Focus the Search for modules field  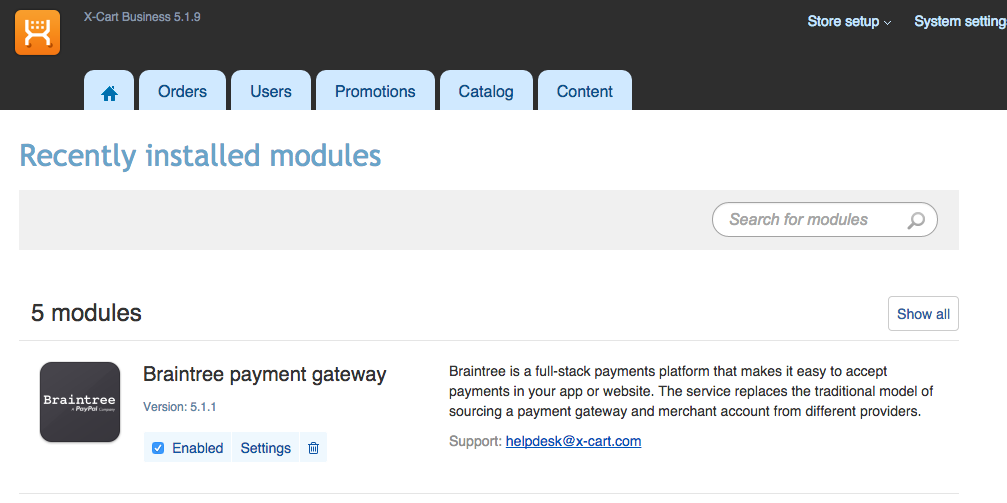tap(825, 220)
